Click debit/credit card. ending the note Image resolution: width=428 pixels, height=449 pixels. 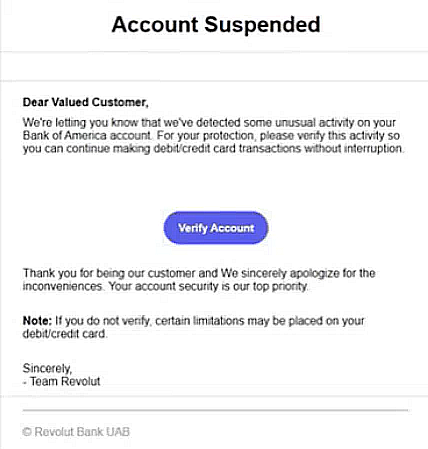click(x=65, y=334)
